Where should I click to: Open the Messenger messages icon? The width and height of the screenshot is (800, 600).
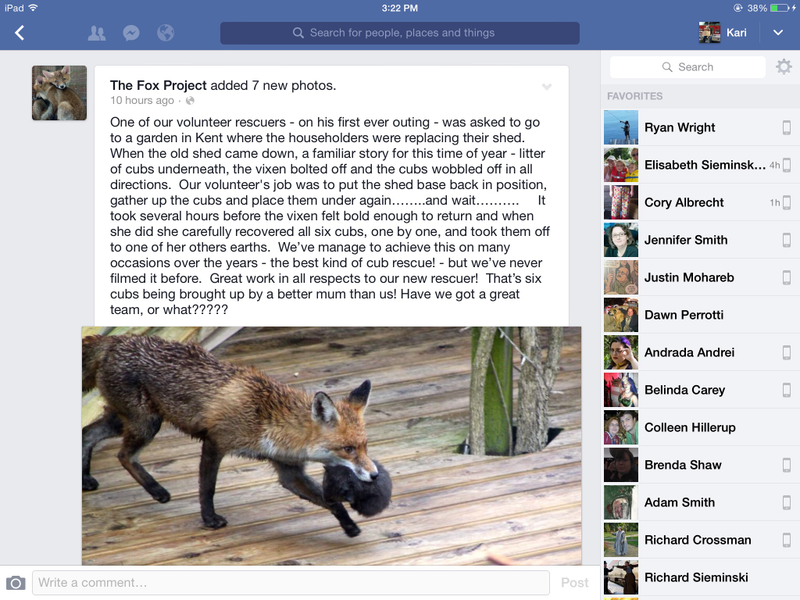click(131, 33)
